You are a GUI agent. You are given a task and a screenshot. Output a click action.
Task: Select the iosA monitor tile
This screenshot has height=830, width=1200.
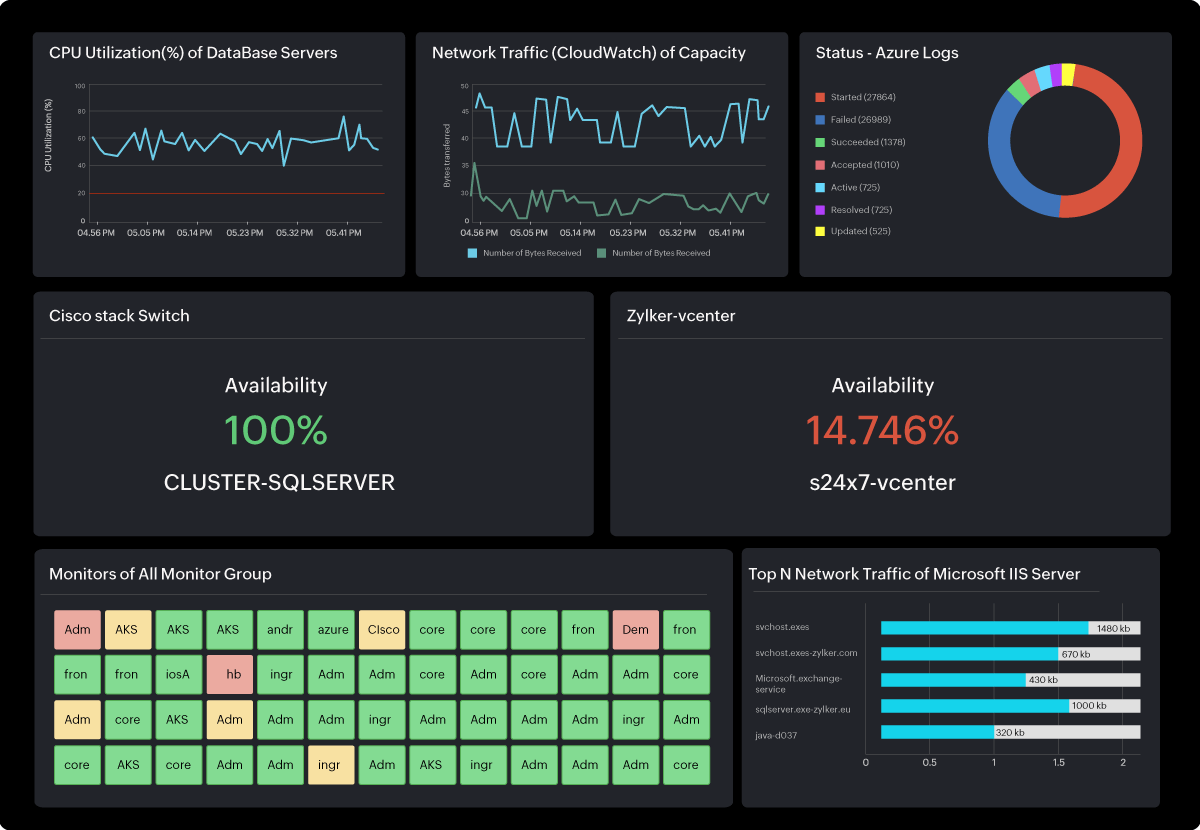coord(178,674)
